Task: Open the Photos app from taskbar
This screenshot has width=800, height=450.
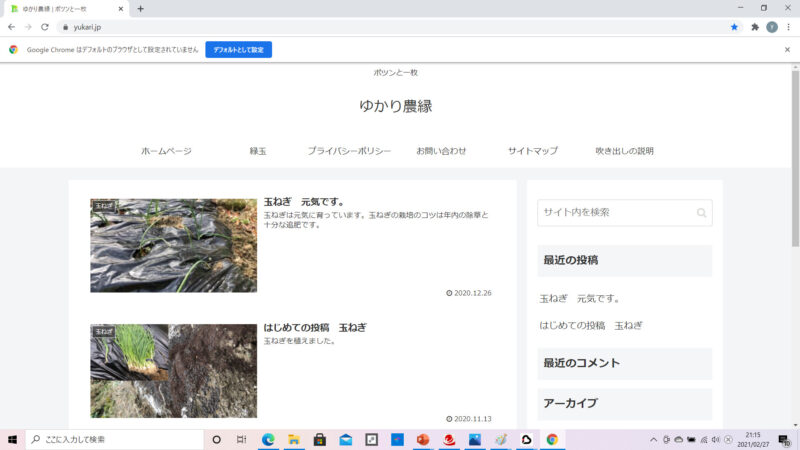Action: pos(474,439)
